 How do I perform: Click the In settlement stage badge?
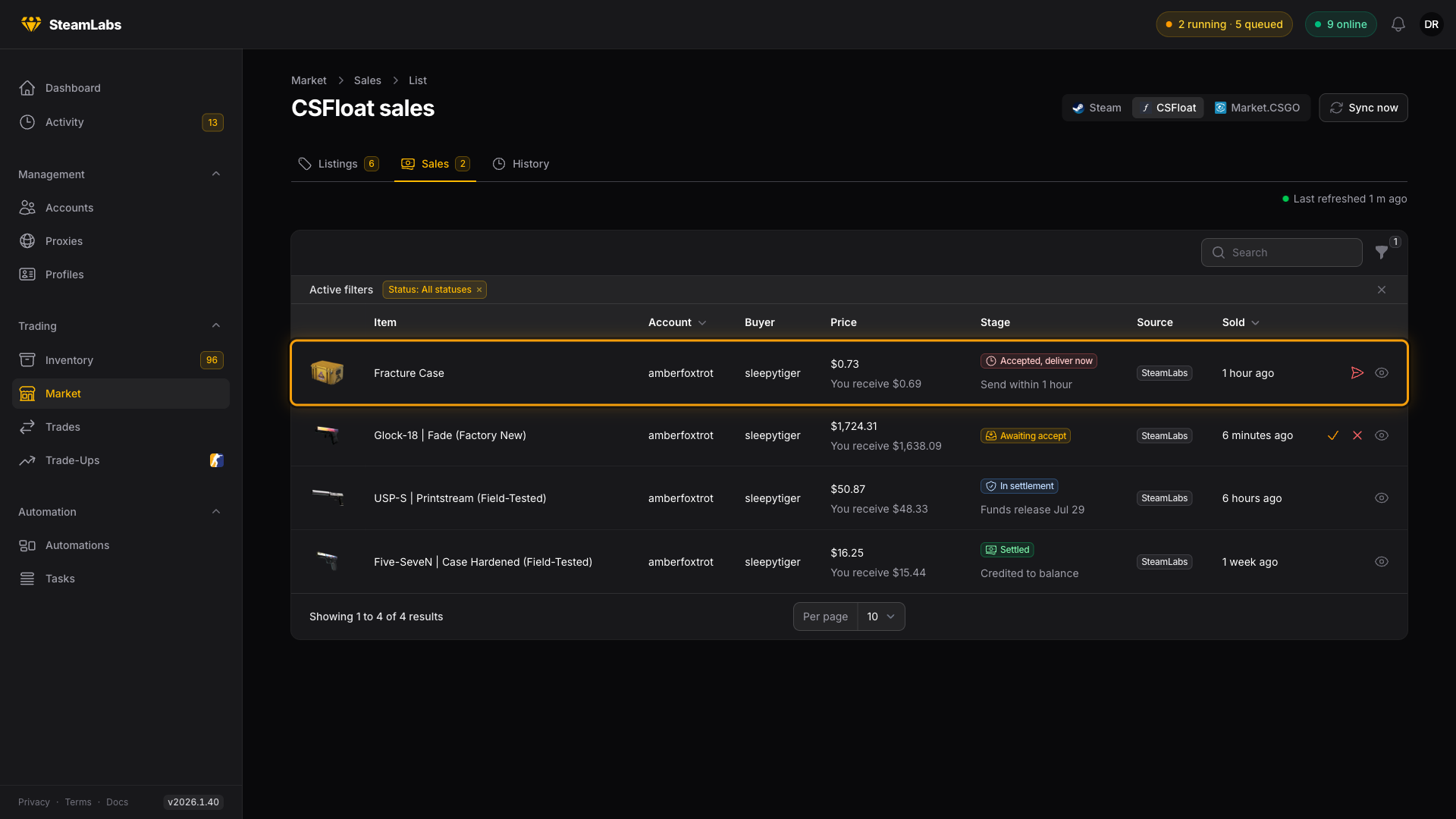pos(1019,486)
